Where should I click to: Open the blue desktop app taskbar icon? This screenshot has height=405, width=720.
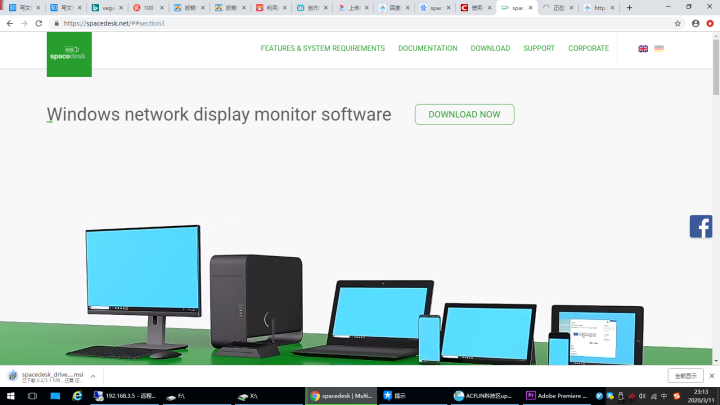(55, 396)
